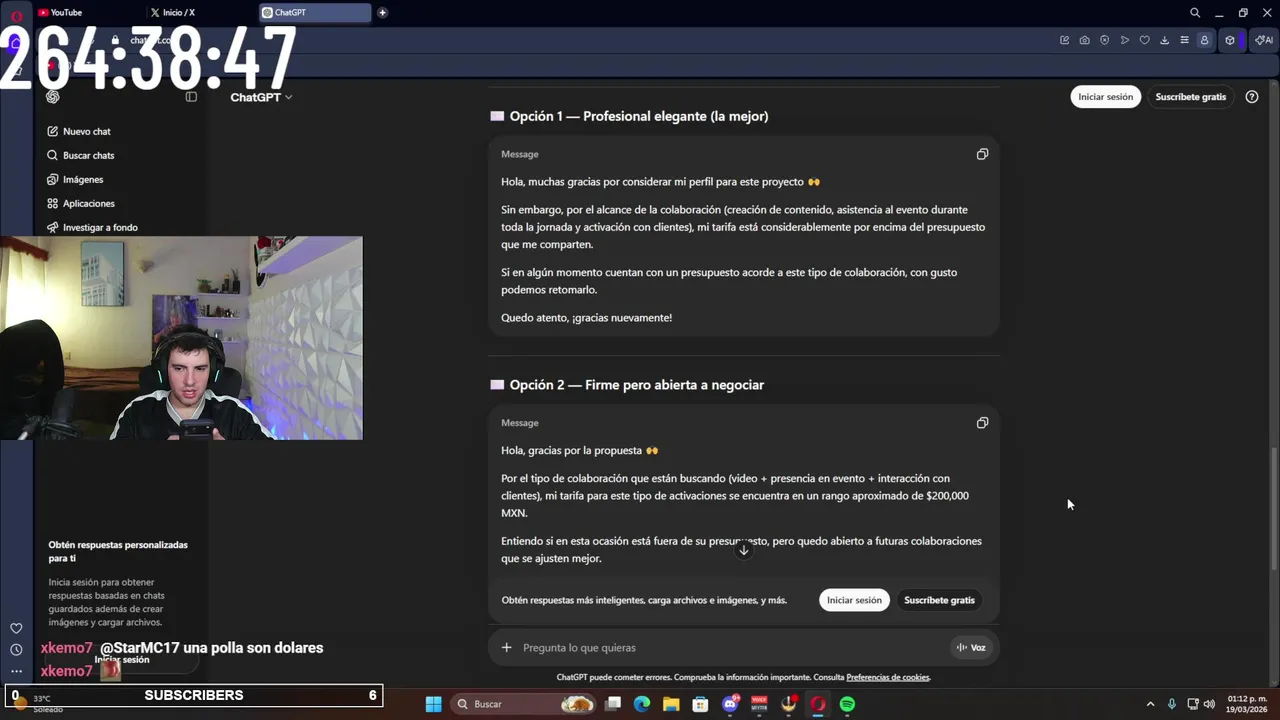Focus the Pregunta lo que quieras field
The height and width of the screenshot is (720, 1280).
[x=730, y=647]
